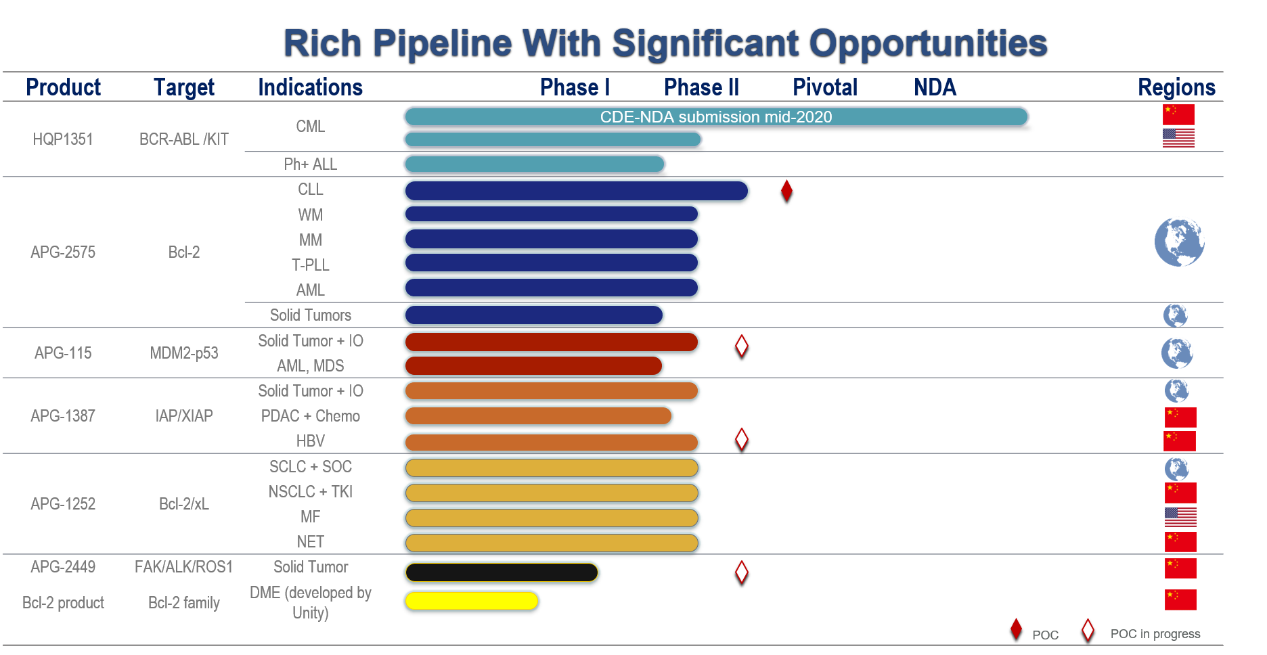1267x655 pixels.
Task: Click the US flag in the MF row
Action: pos(1180,517)
